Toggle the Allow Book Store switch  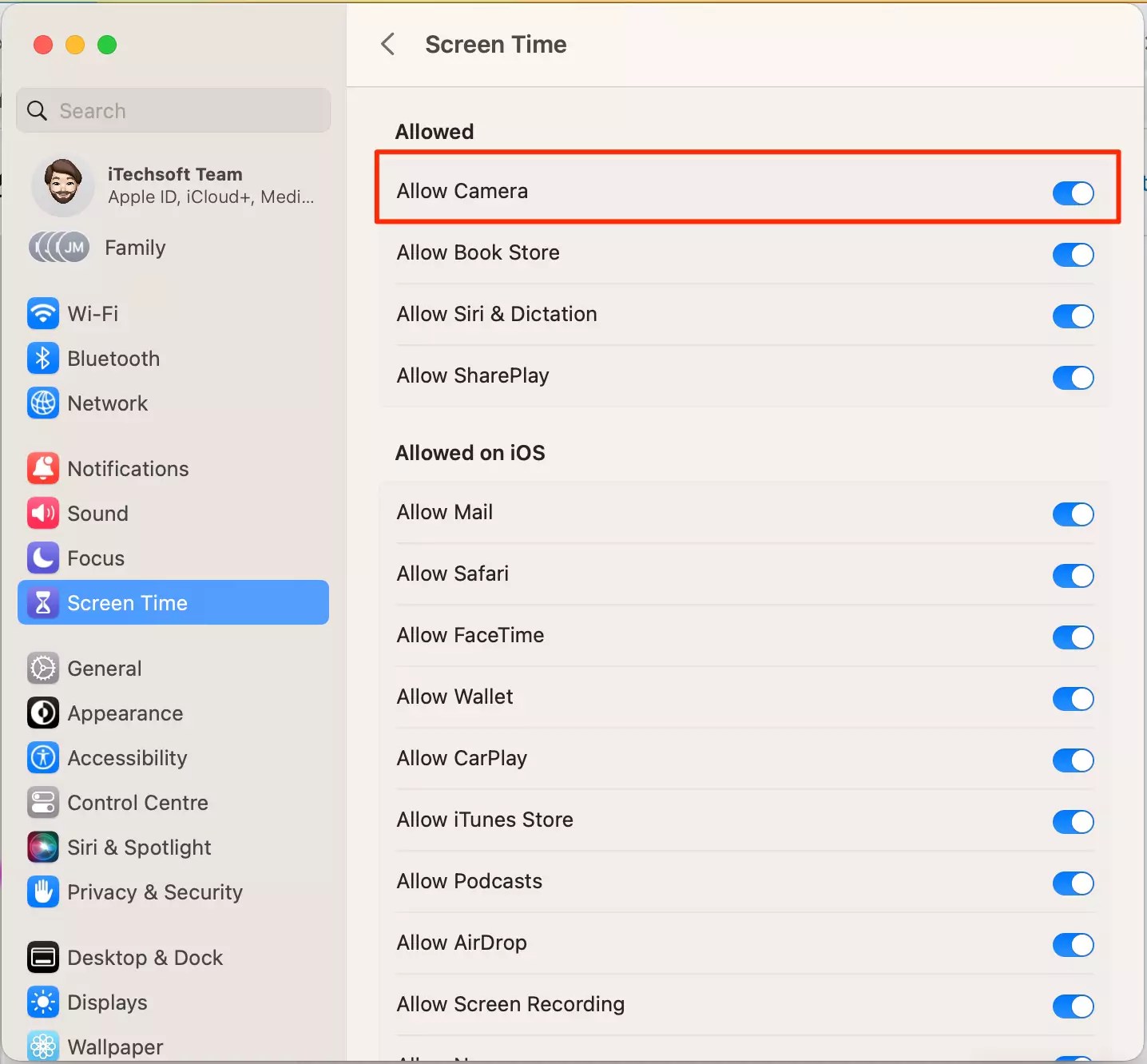pyautogui.click(x=1073, y=254)
